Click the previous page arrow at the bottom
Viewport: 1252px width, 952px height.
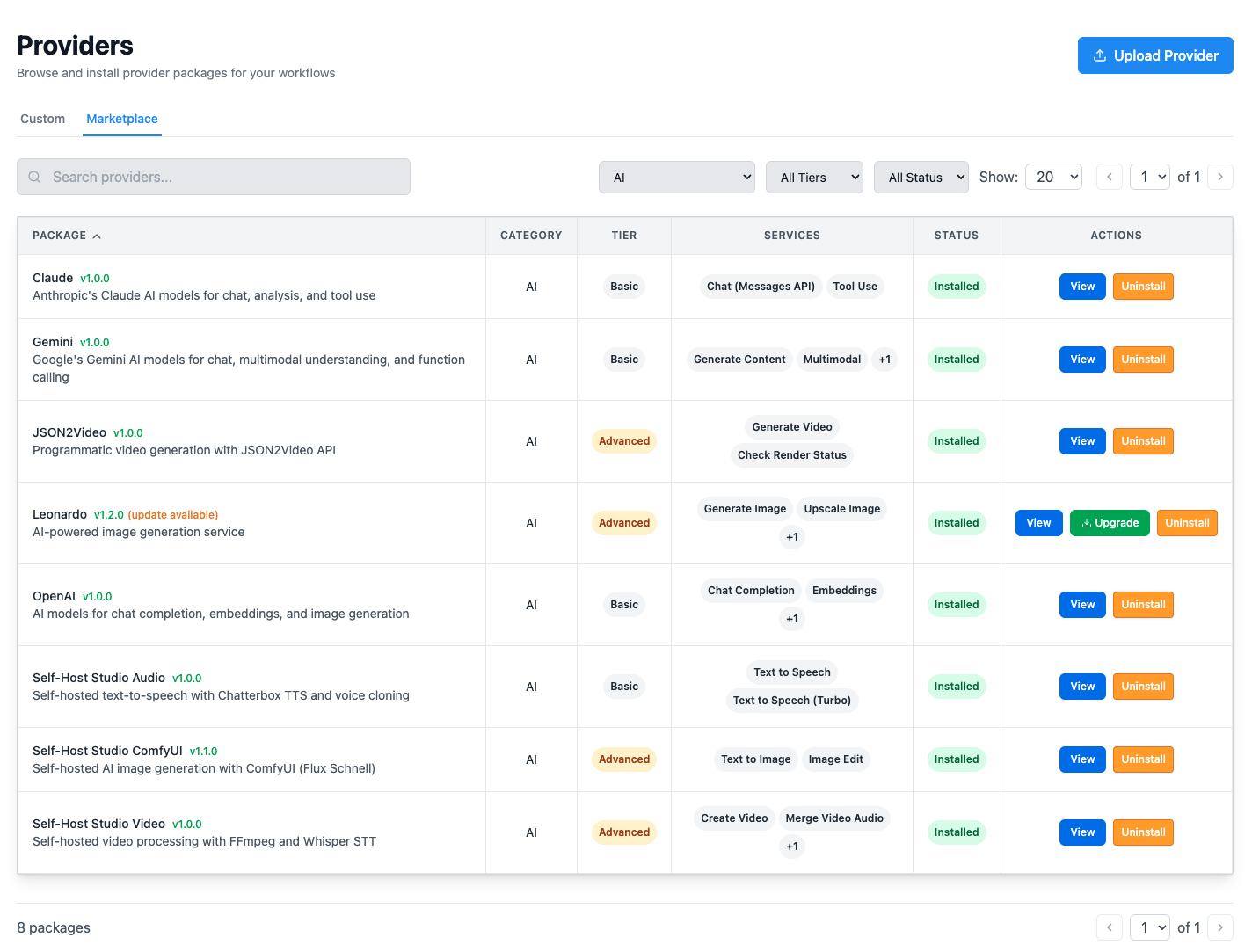[x=1109, y=927]
